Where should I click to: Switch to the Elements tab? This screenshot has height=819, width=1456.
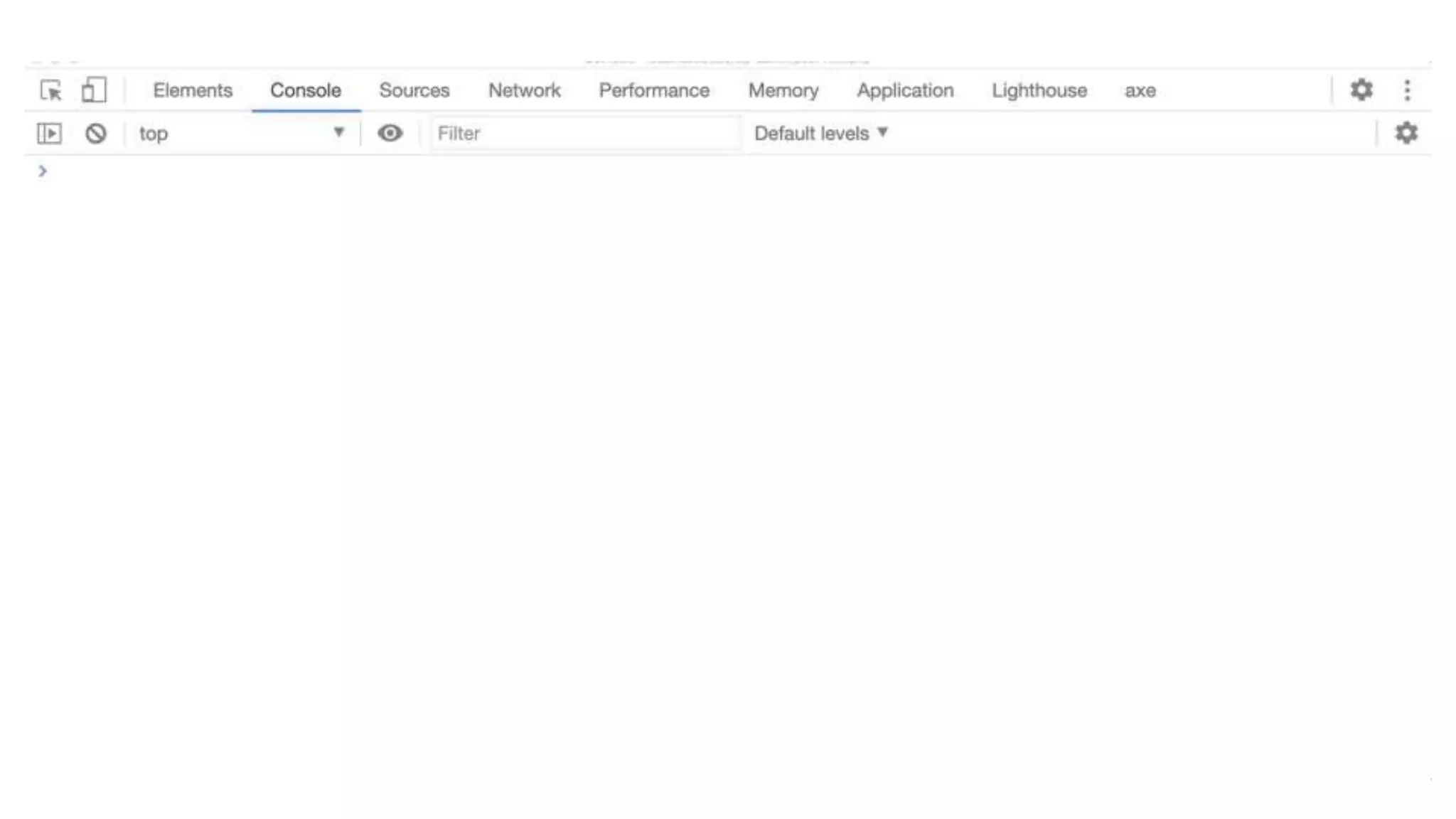193,90
